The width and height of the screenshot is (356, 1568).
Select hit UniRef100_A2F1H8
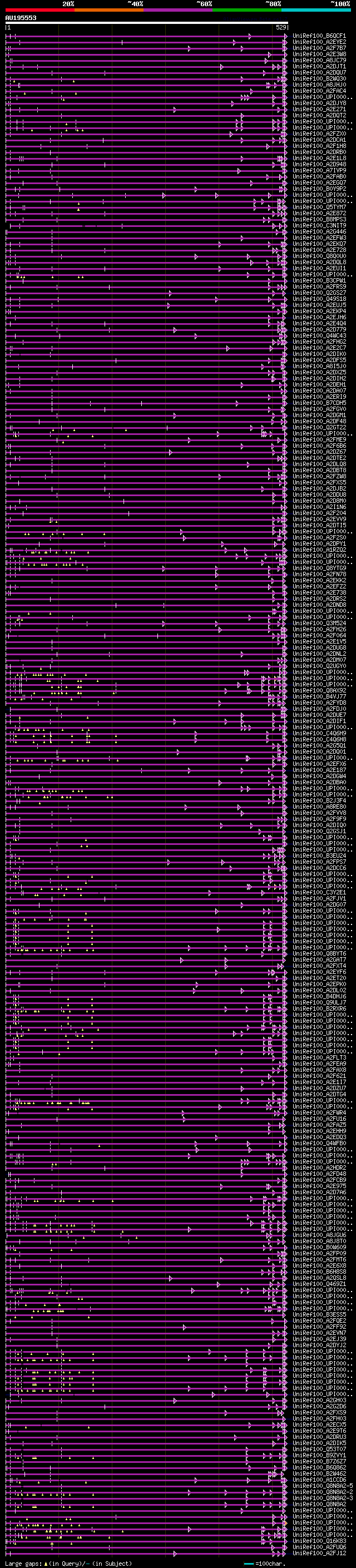coord(319,146)
